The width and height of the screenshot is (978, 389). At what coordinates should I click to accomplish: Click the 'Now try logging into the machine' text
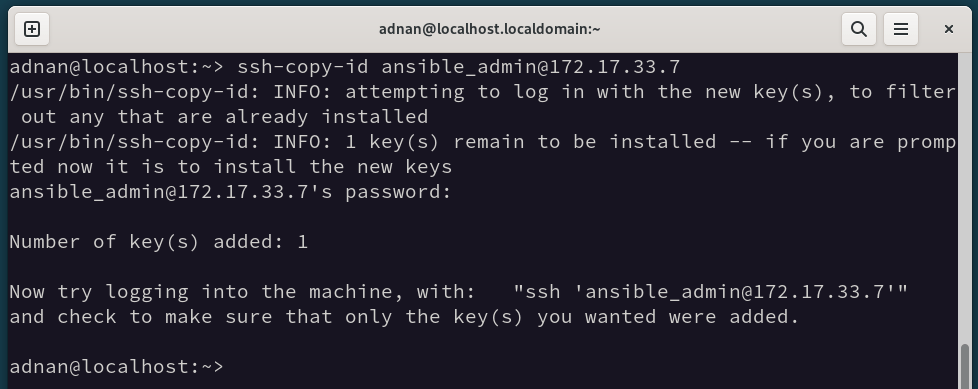(243, 292)
